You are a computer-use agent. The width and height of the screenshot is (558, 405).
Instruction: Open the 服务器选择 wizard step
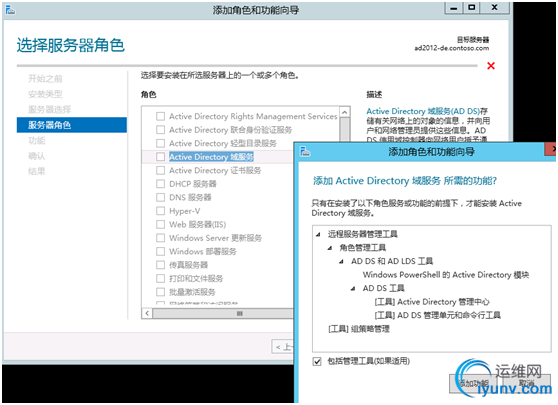pos(49,109)
